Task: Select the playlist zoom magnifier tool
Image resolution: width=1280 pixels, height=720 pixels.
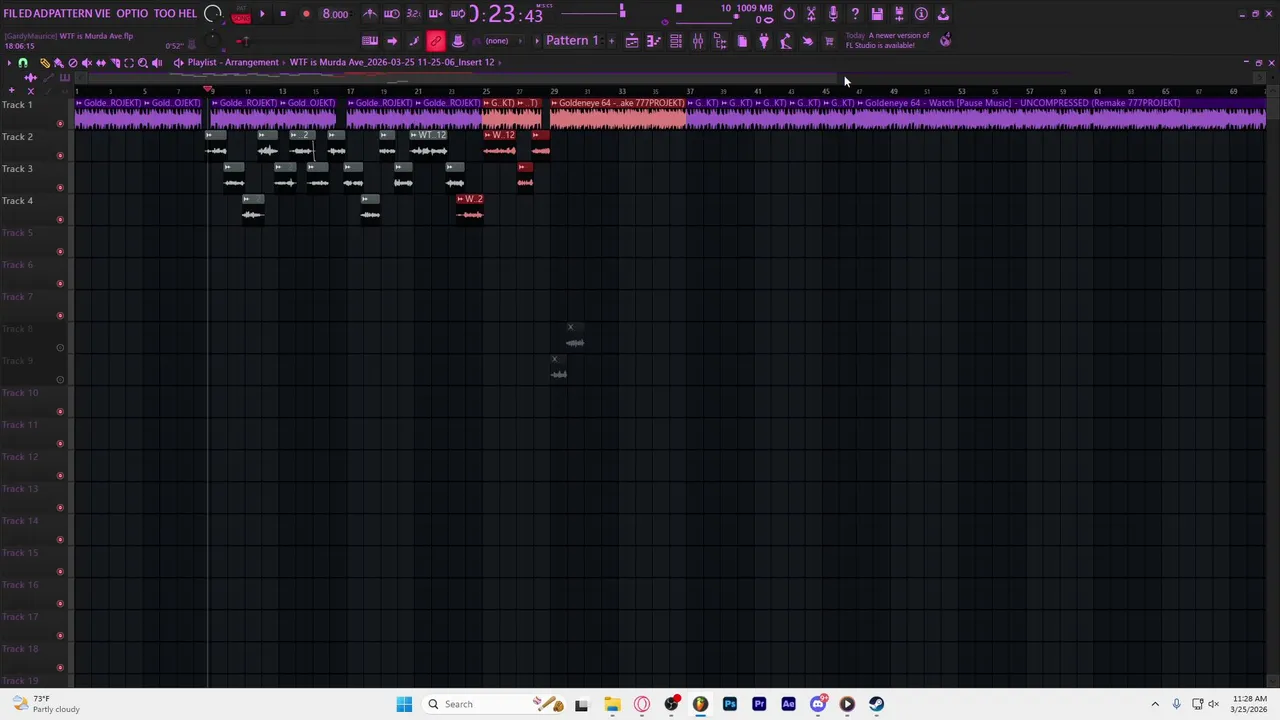Action: tap(142, 62)
